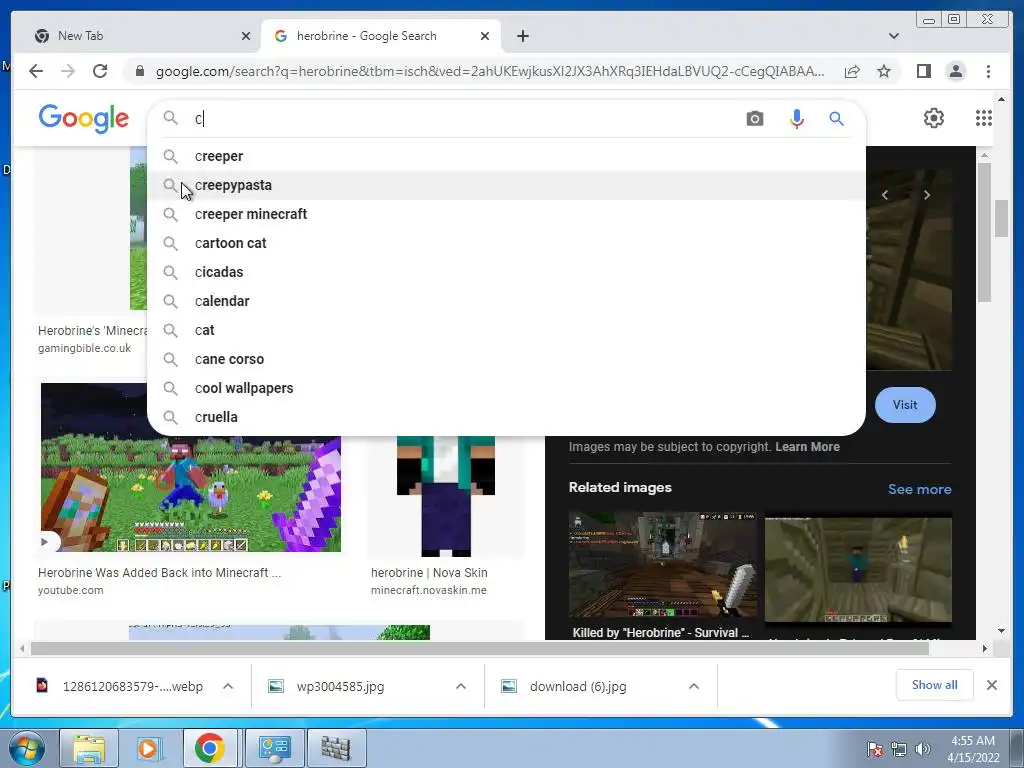This screenshot has width=1024, height=768.
Task: Start voice search with microphone icon
Action: click(x=796, y=118)
